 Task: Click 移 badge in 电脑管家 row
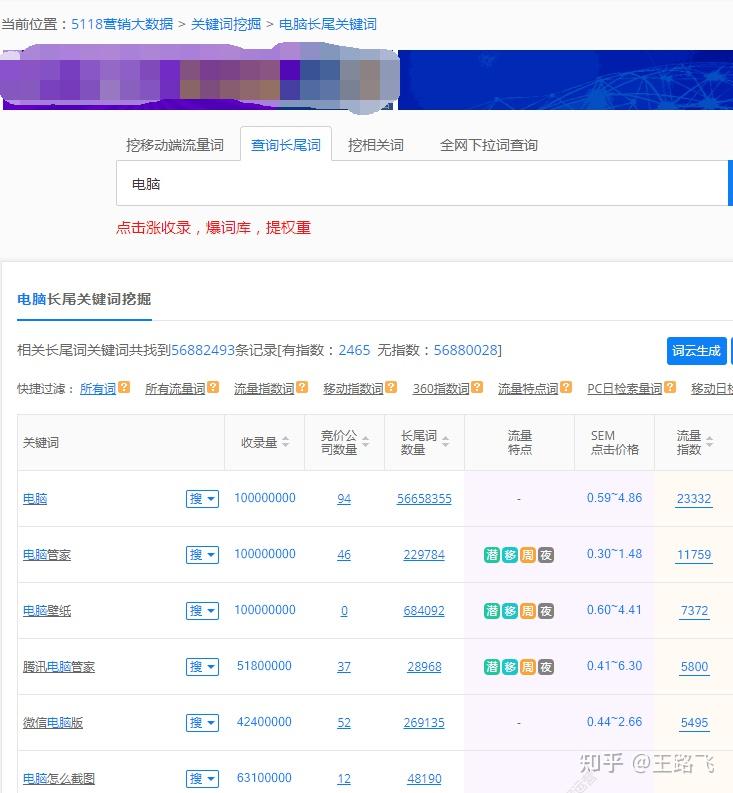tap(510, 555)
